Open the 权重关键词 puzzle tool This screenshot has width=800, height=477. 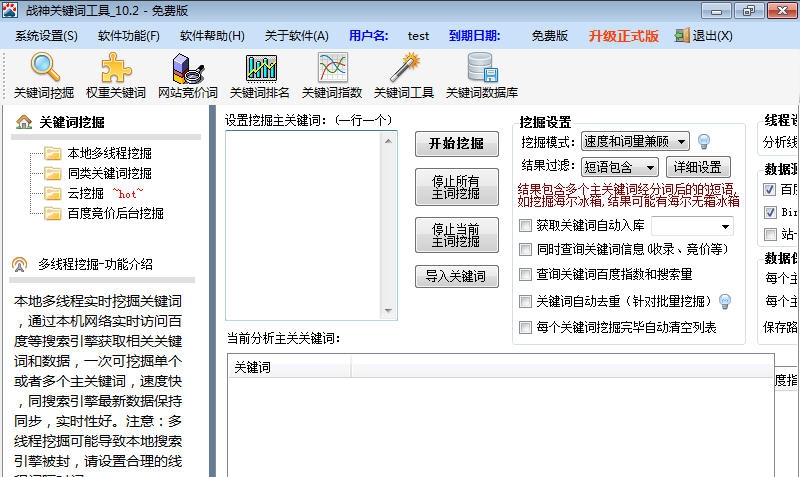coord(116,76)
